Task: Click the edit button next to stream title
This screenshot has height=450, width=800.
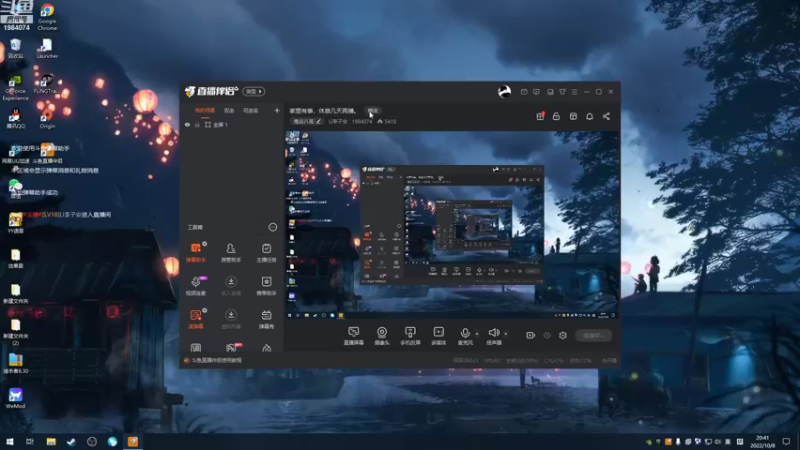Action: (x=373, y=110)
